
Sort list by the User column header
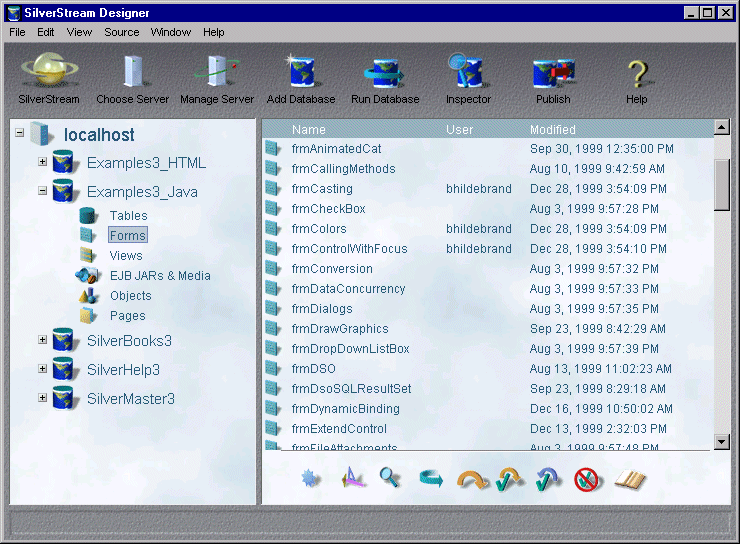459,129
